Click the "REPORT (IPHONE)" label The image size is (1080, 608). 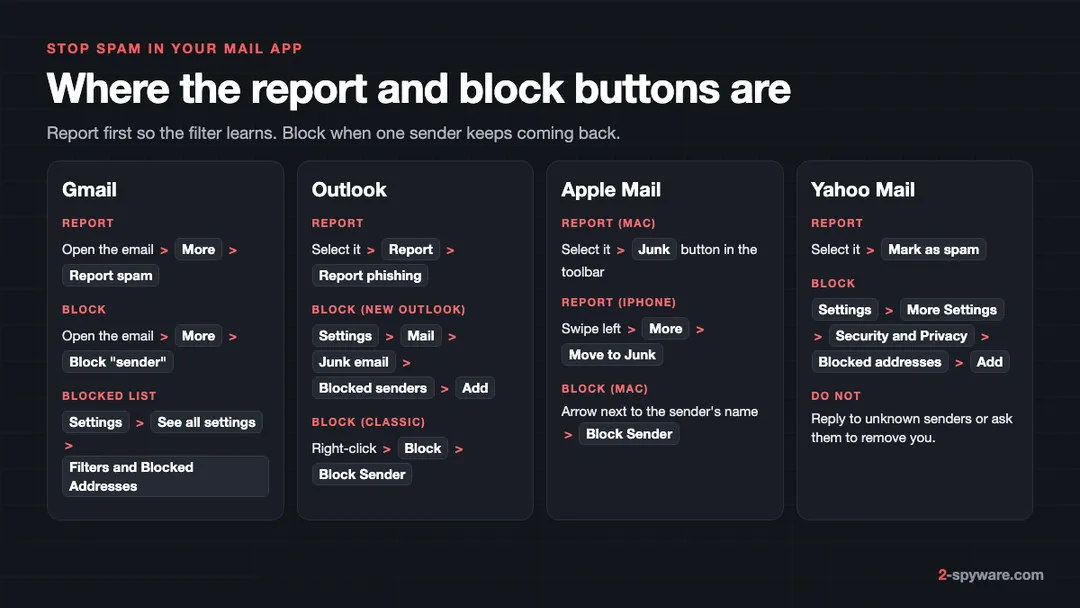tap(619, 302)
